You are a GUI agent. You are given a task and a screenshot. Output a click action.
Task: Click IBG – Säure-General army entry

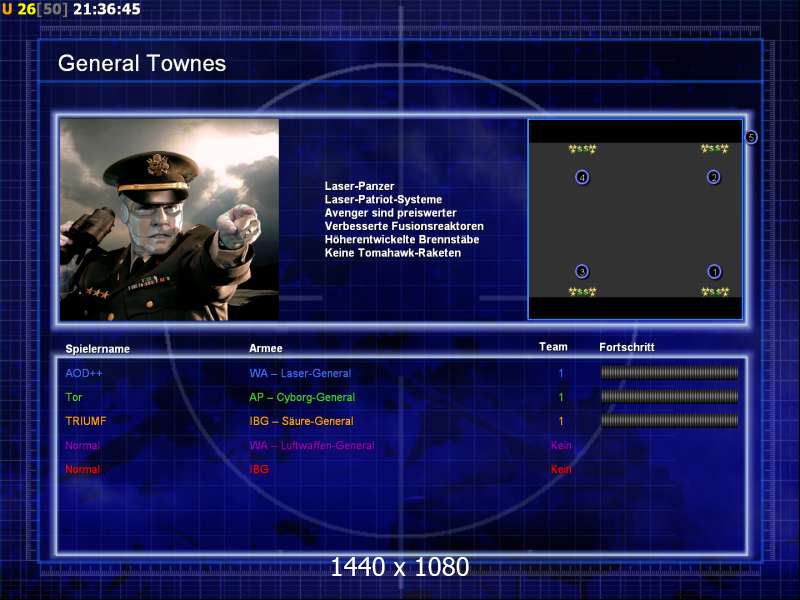301,421
